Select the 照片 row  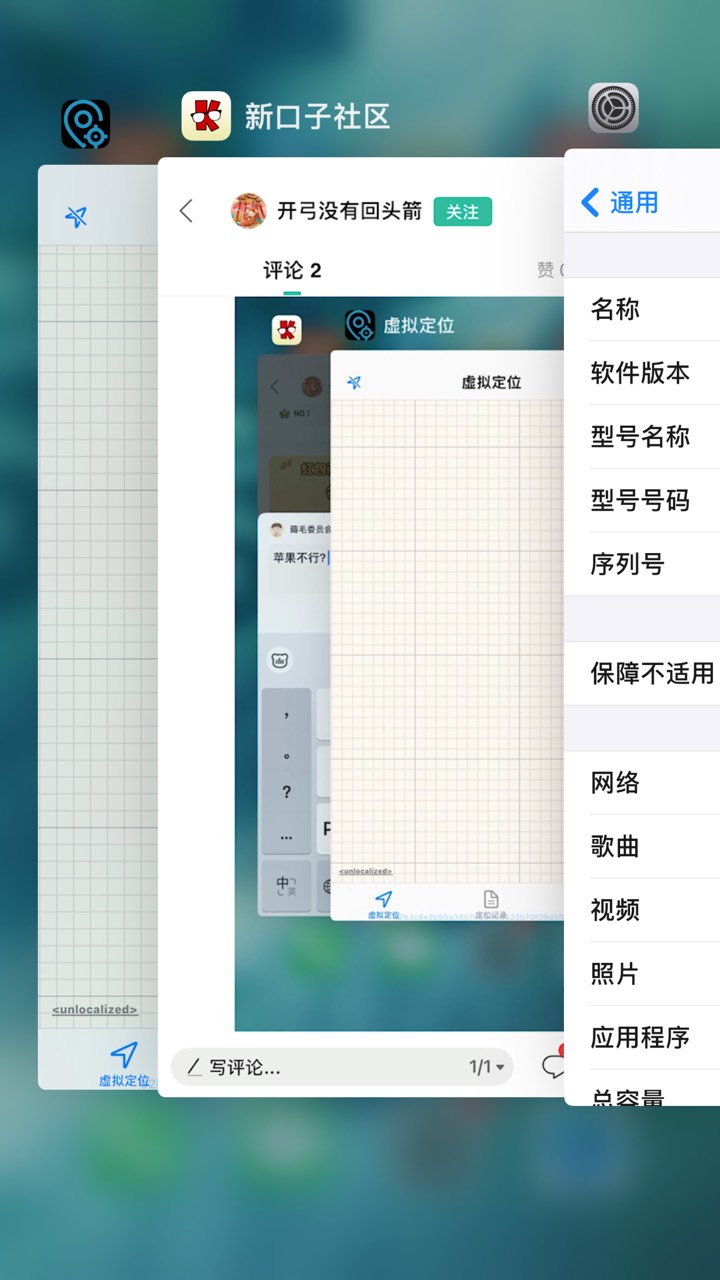pyautogui.click(x=642, y=974)
